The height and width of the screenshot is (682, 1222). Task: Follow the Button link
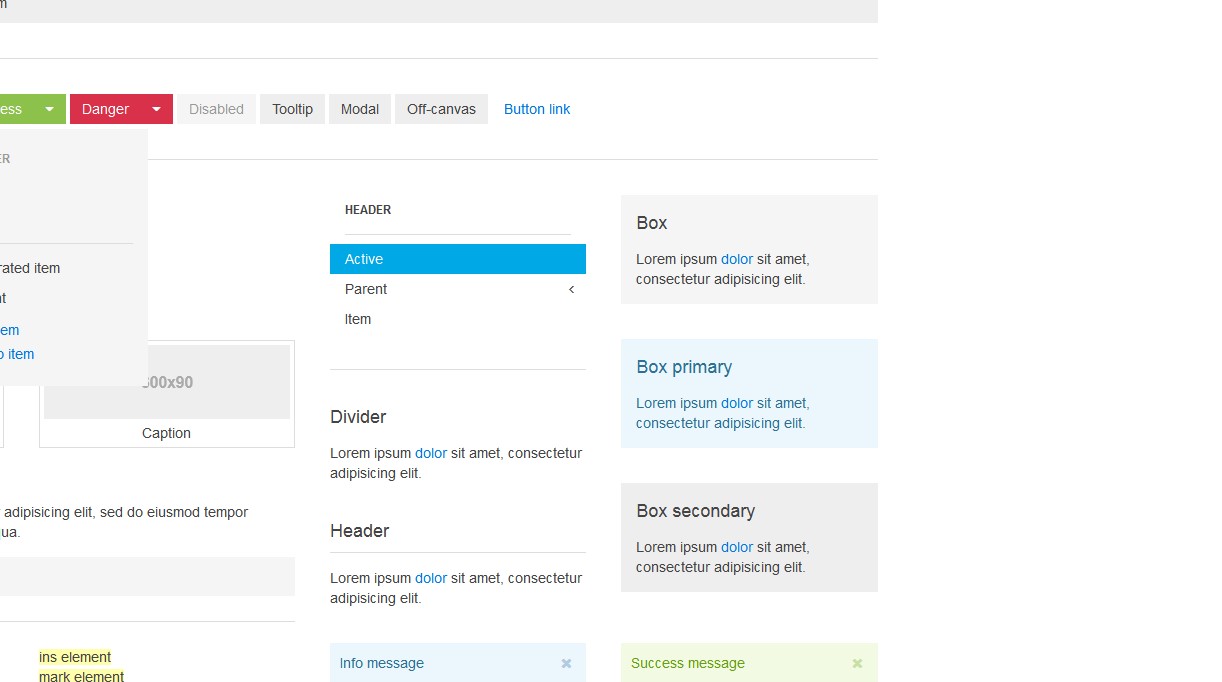coord(537,109)
